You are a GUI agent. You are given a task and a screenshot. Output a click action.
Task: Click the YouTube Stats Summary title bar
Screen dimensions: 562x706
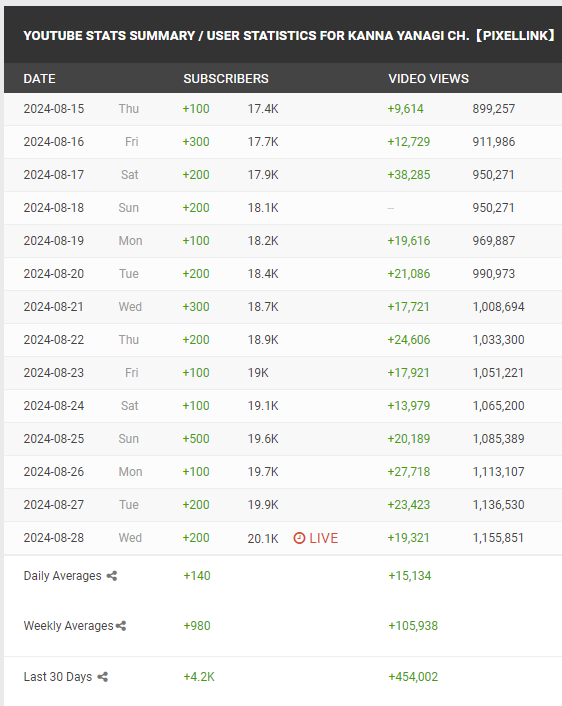coord(283,35)
